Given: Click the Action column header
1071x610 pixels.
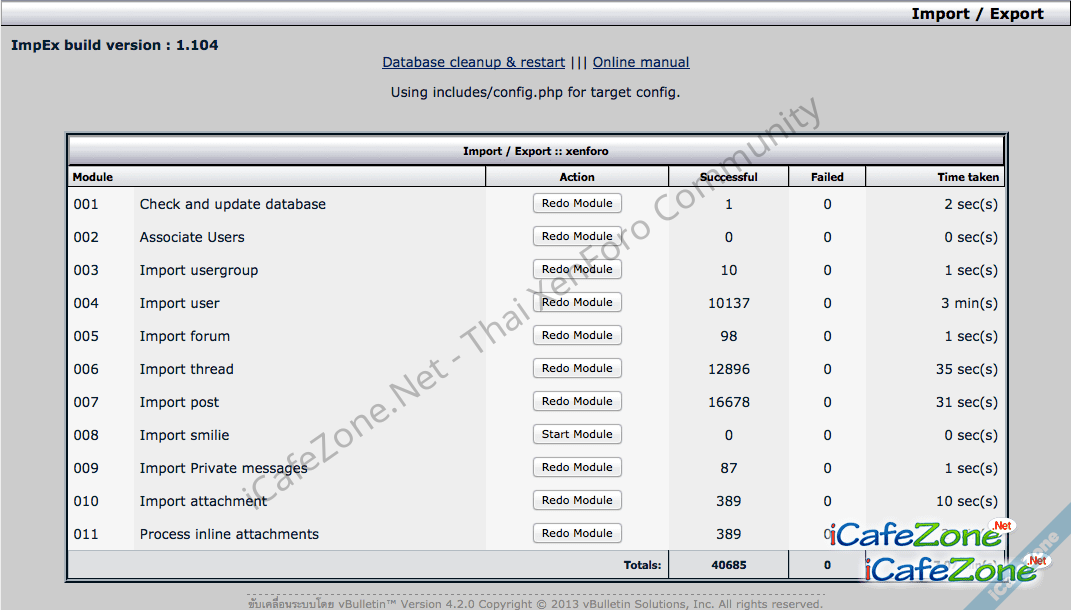Looking at the screenshot, I should pyautogui.click(x=577, y=177).
